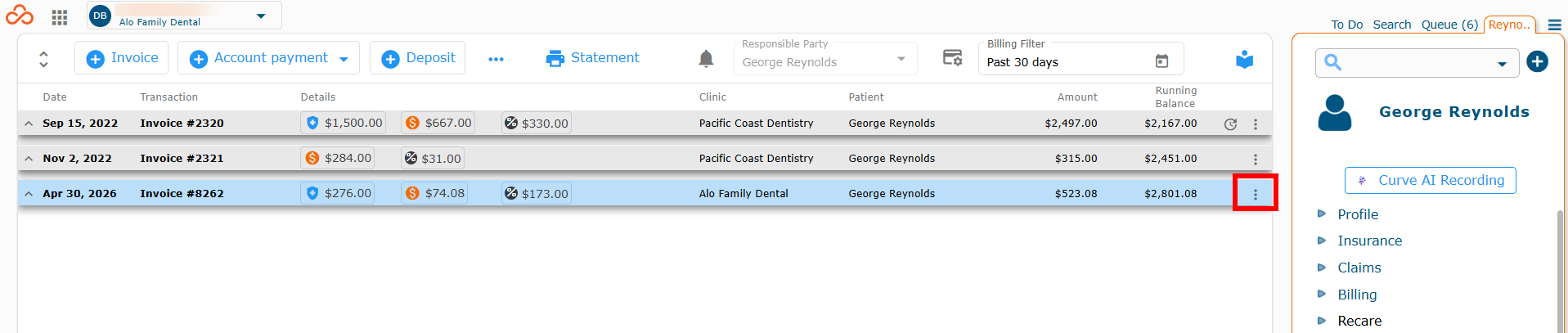Collapse the Invoice #2320 row chevron
The width and height of the screenshot is (1568, 333).
click(x=29, y=124)
